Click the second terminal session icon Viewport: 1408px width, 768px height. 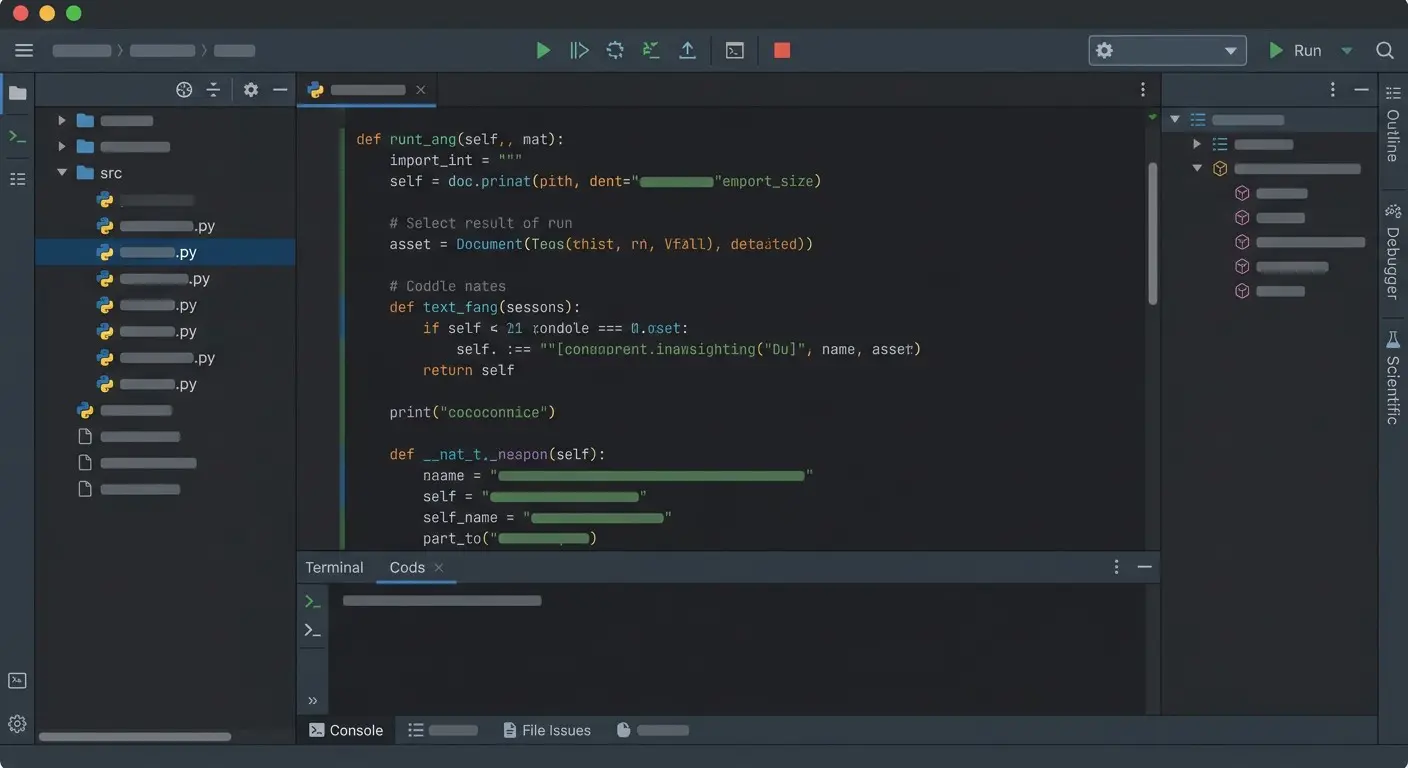(313, 630)
